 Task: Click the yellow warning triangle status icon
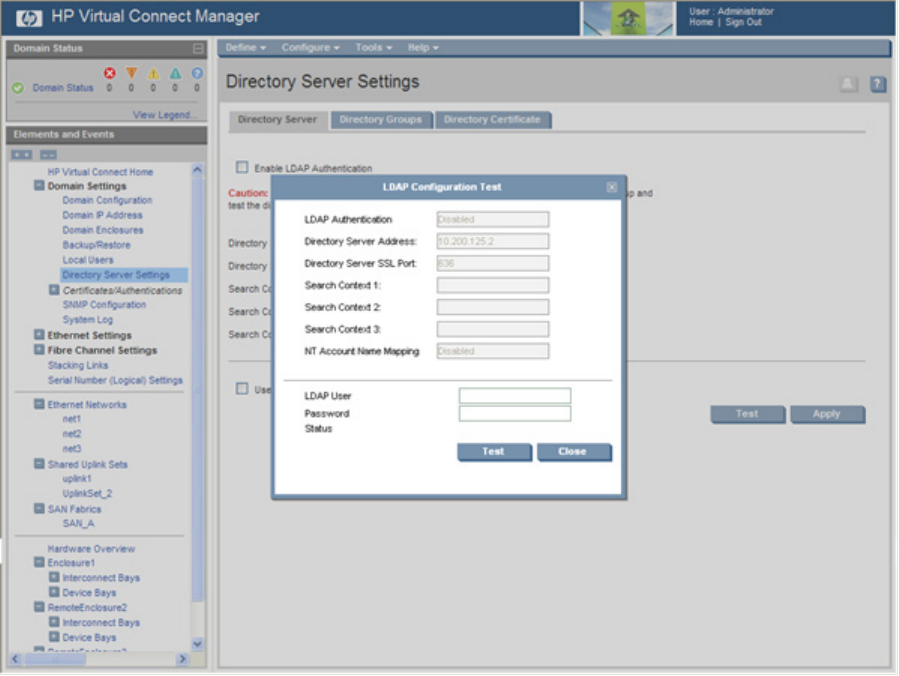(x=153, y=73)
